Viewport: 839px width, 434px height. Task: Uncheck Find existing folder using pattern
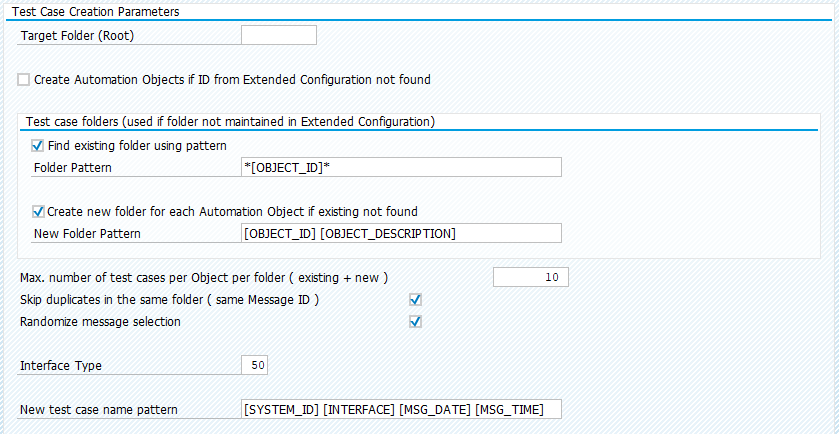coord(37,145)
